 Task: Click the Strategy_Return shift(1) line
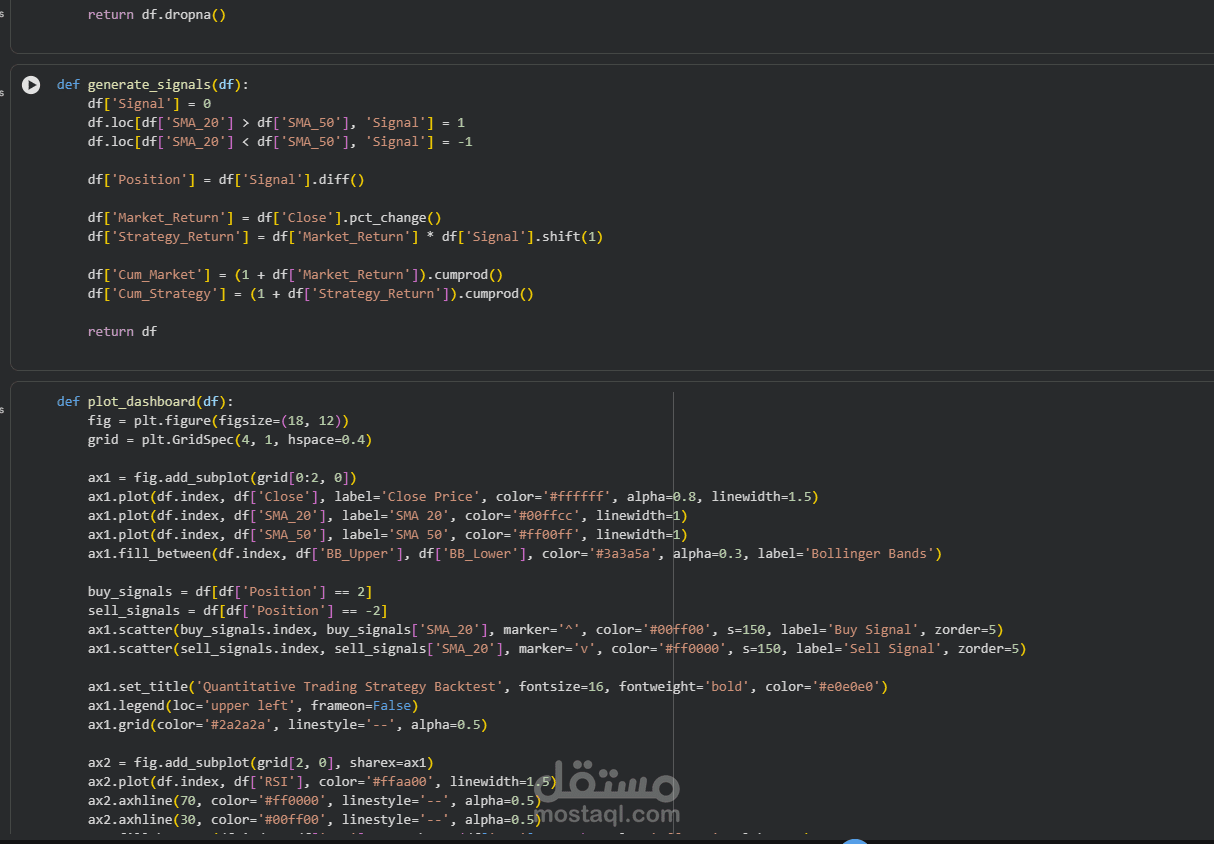coord(345,237)
